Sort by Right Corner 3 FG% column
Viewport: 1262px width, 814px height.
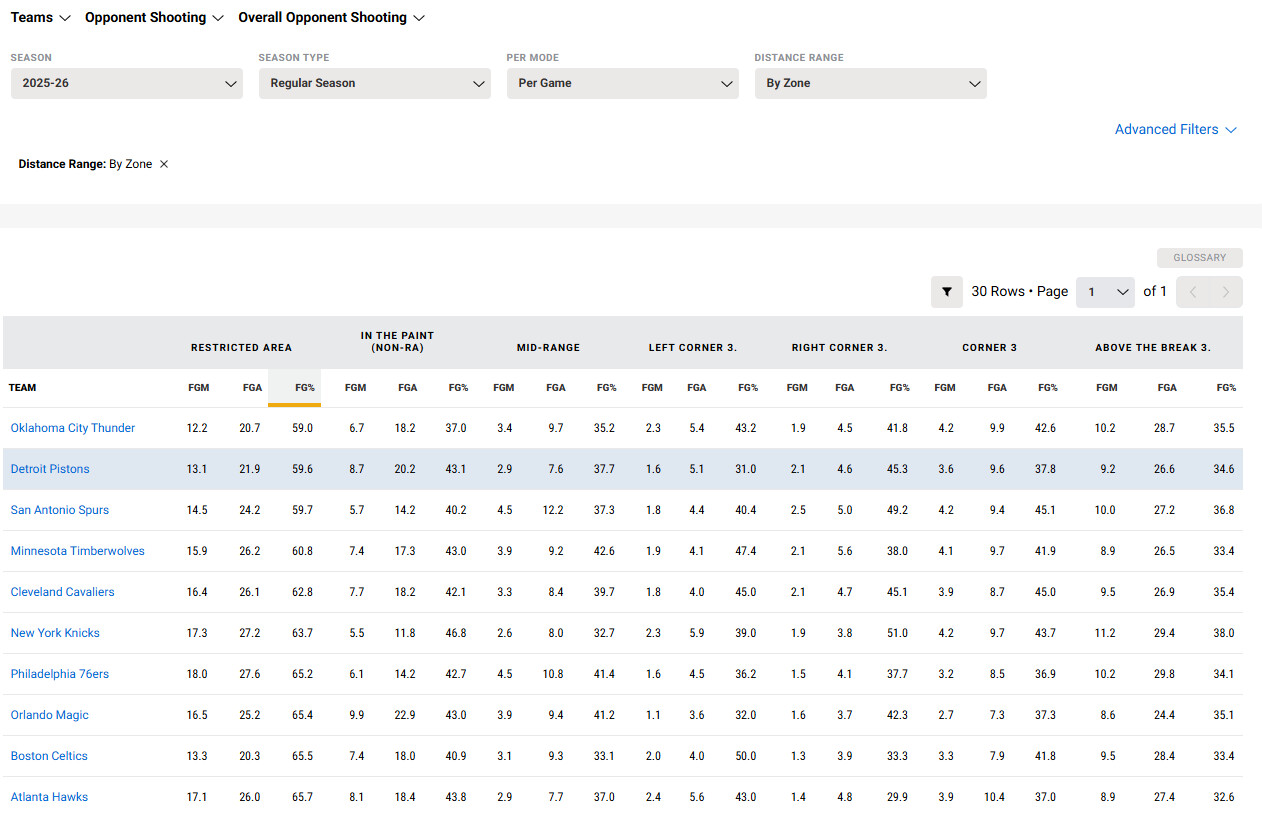click(899, 388)
